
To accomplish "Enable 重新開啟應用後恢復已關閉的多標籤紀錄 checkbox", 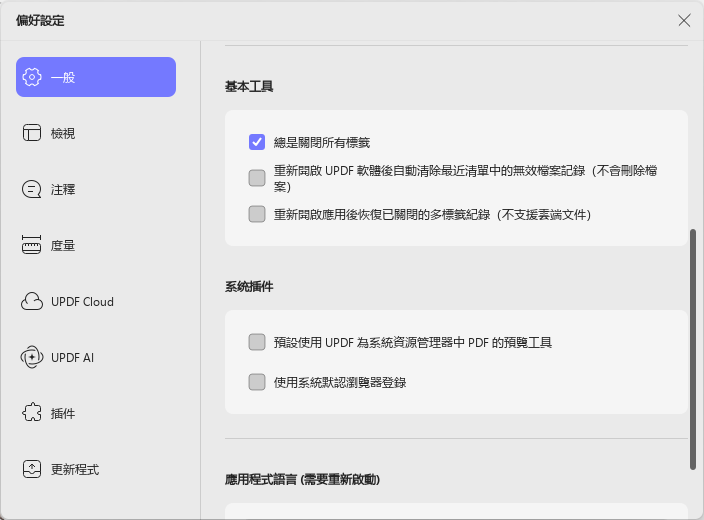I will (257, 214).
